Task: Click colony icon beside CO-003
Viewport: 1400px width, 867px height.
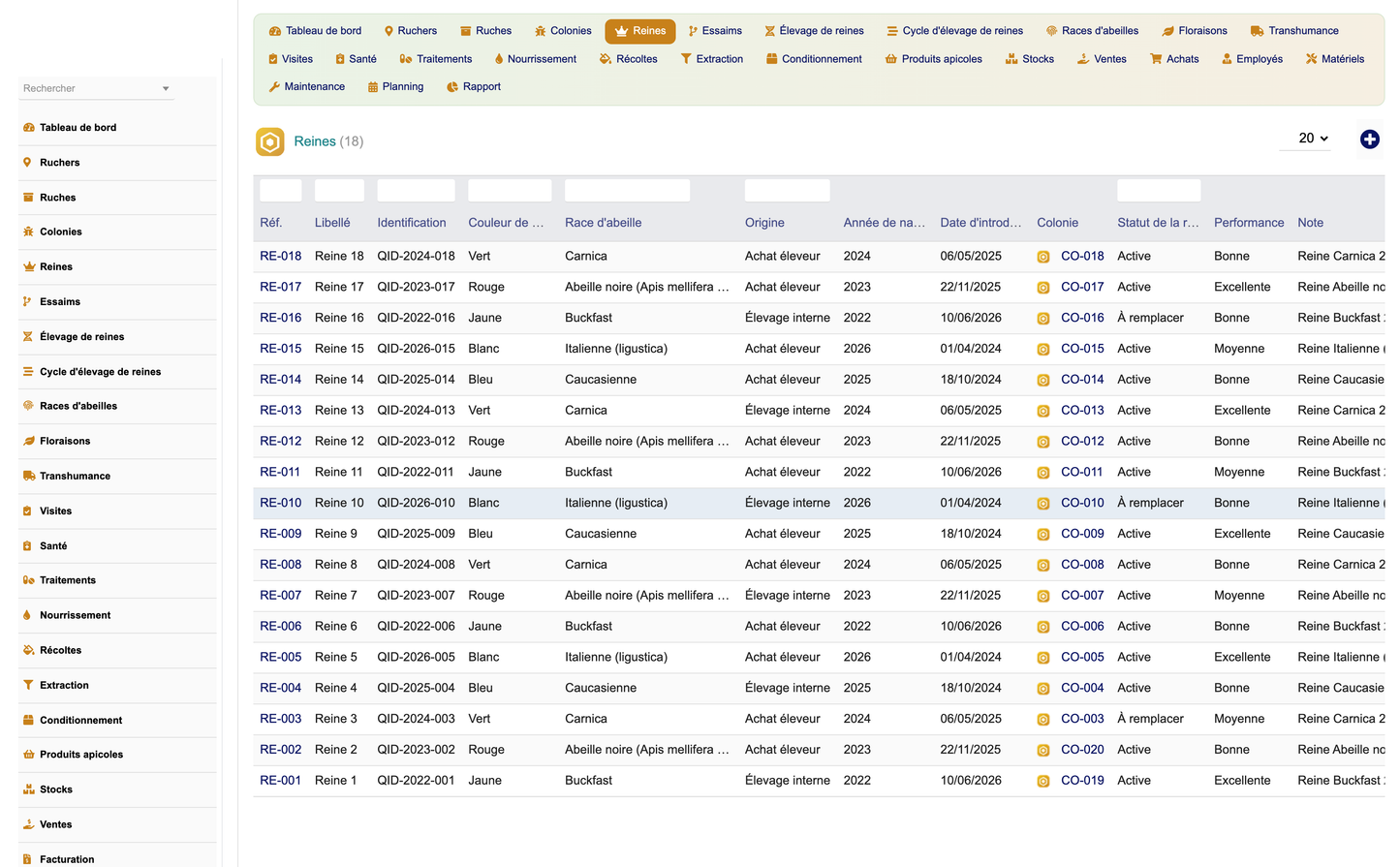Action: click(x=1043, y=720)
